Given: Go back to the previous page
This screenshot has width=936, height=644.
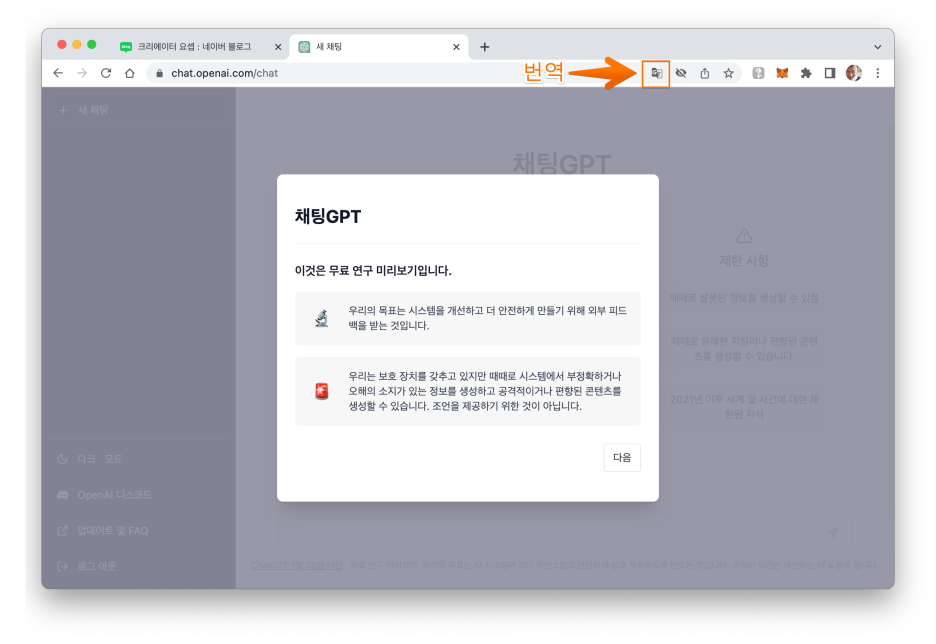Looking at the screenshot, I should click(58, 73).
